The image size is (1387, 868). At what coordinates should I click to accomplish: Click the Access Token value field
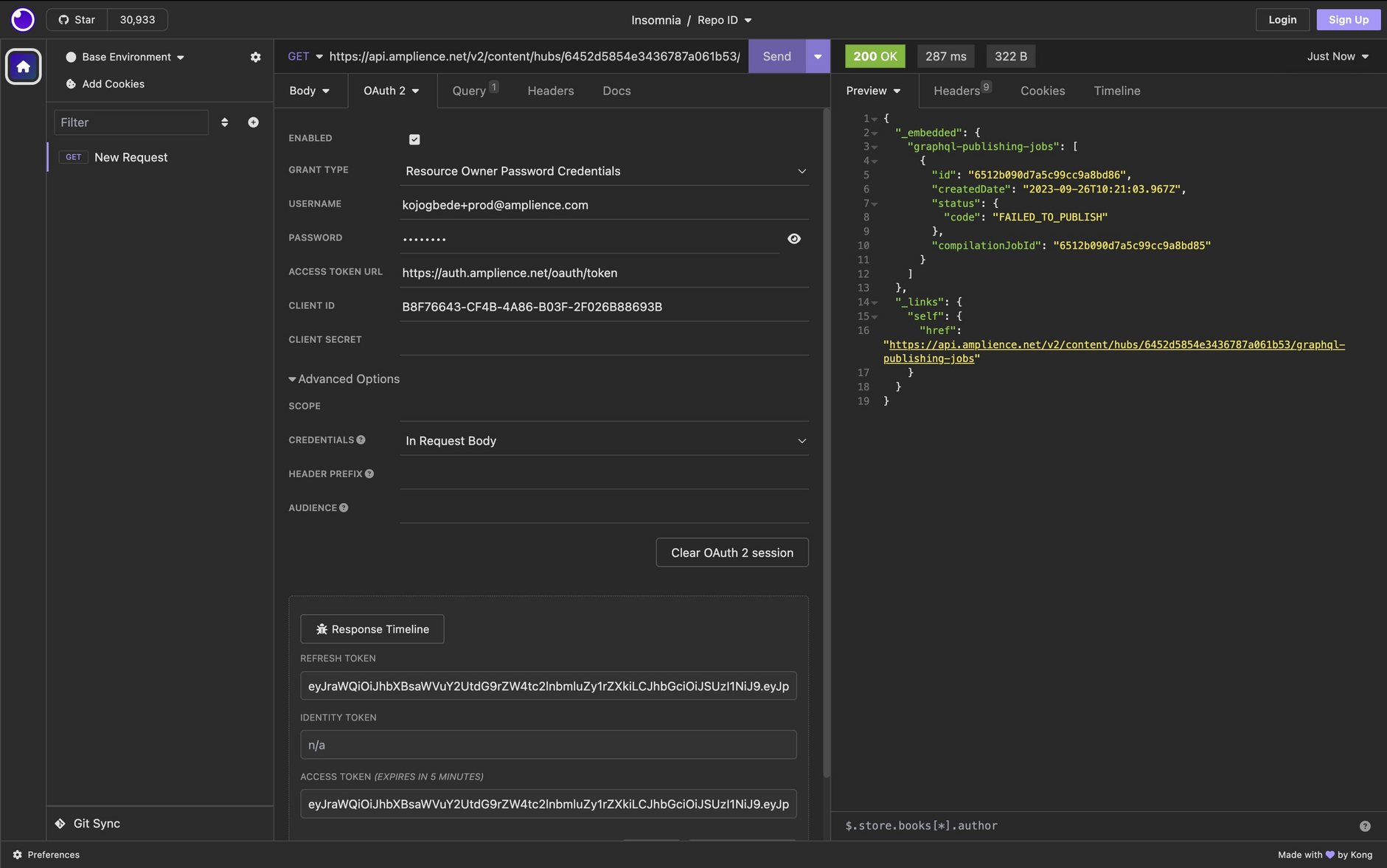(x=549, y=804)
